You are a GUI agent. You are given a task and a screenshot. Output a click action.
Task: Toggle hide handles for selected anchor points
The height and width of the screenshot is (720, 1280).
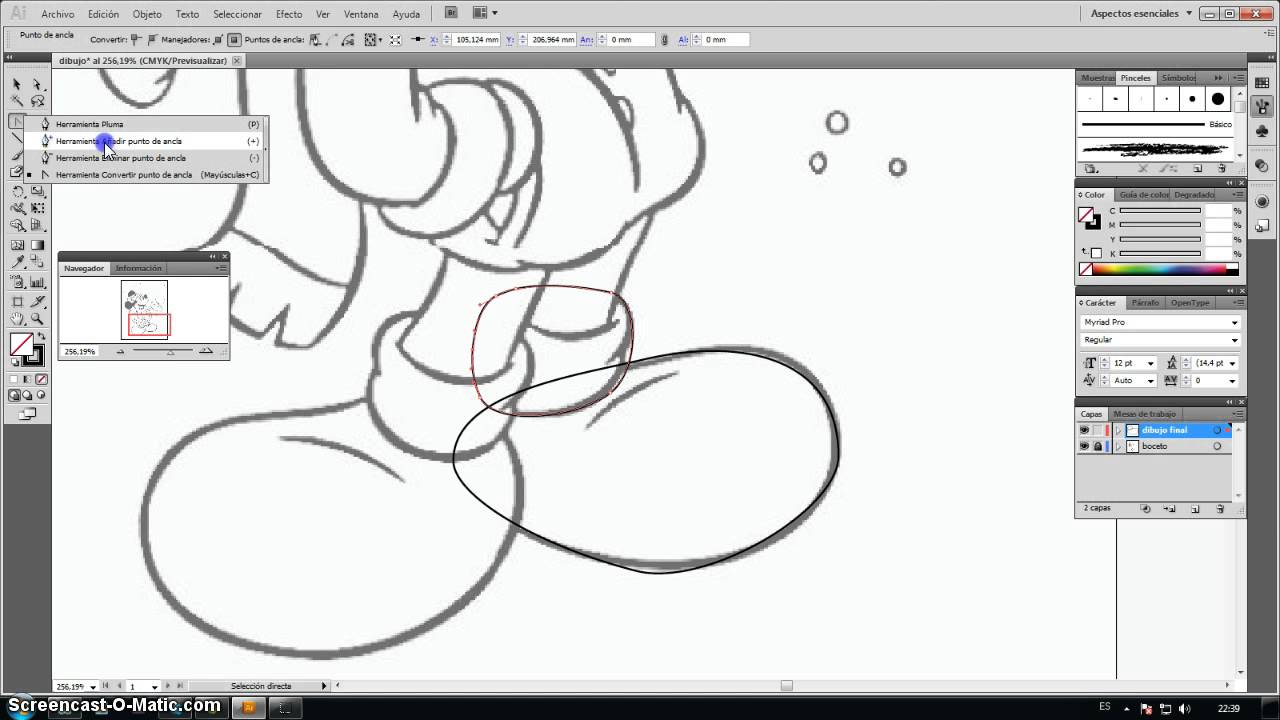(234, 40)
